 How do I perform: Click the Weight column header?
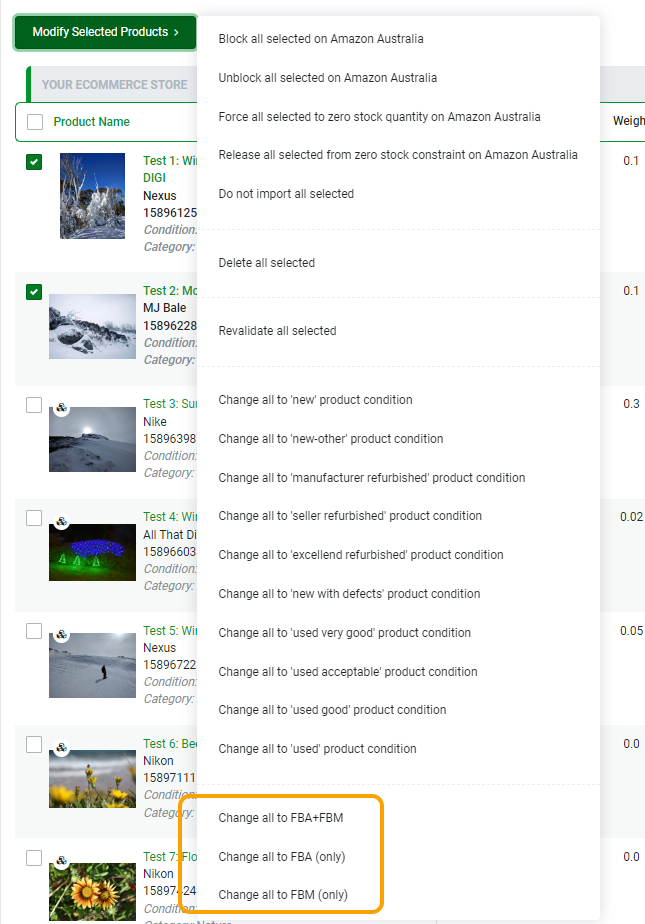pos(629,121)
